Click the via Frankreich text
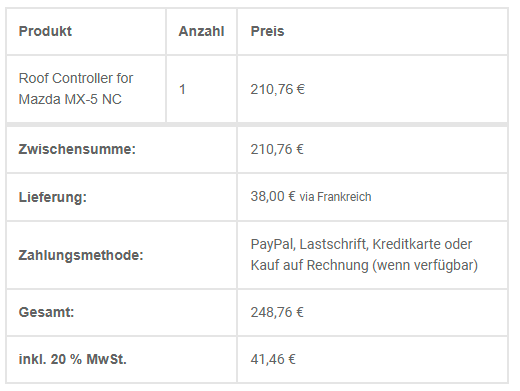Screen dimensions: 520x391 [x=335, y=197]
